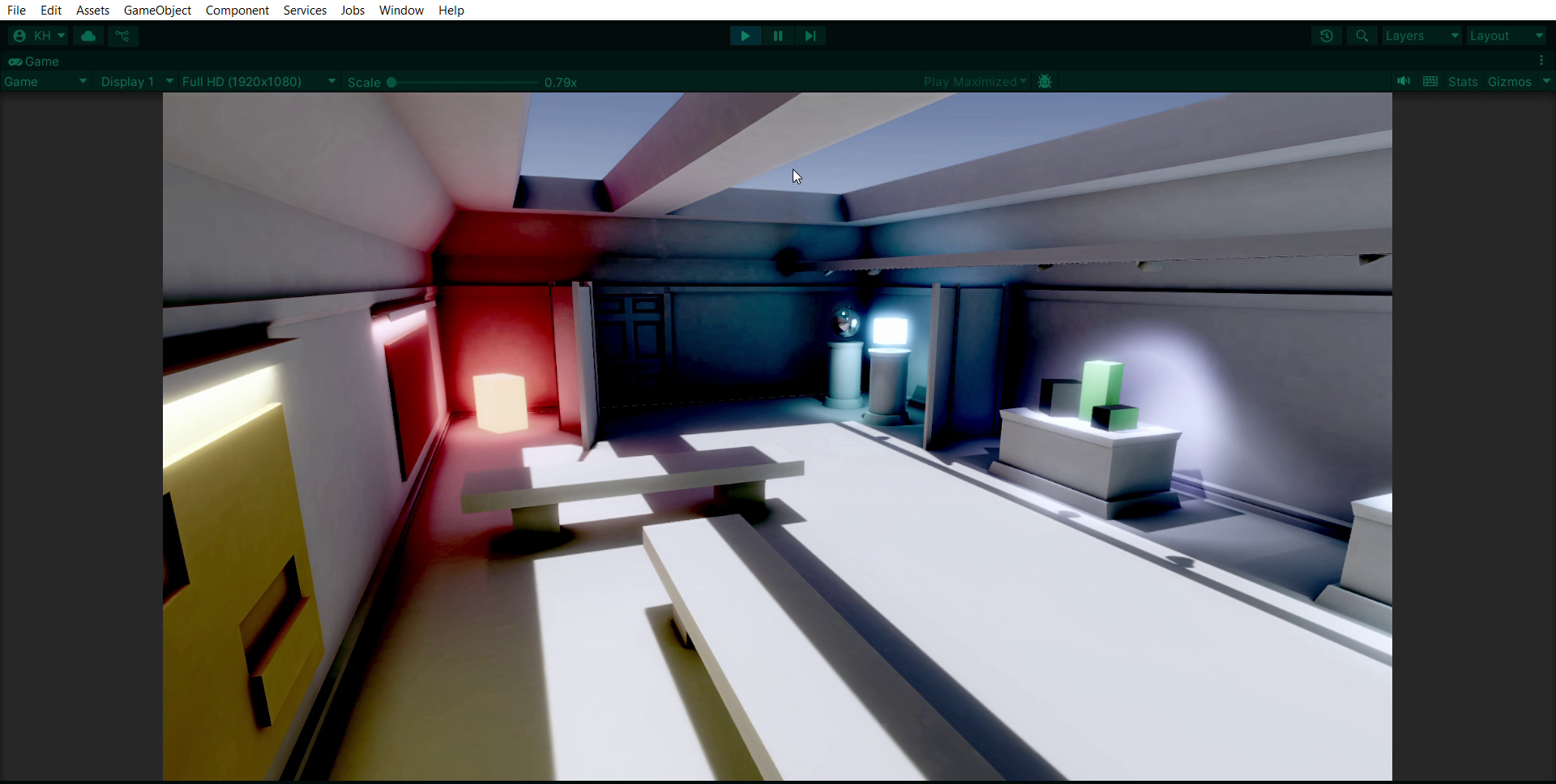Open the Window menu

(x=401, y=10)
